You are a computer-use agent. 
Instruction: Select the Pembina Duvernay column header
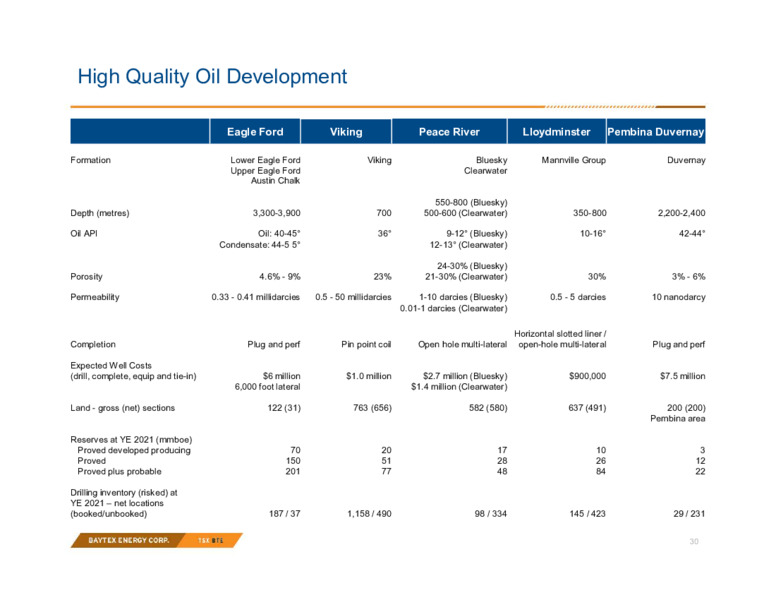656,132
